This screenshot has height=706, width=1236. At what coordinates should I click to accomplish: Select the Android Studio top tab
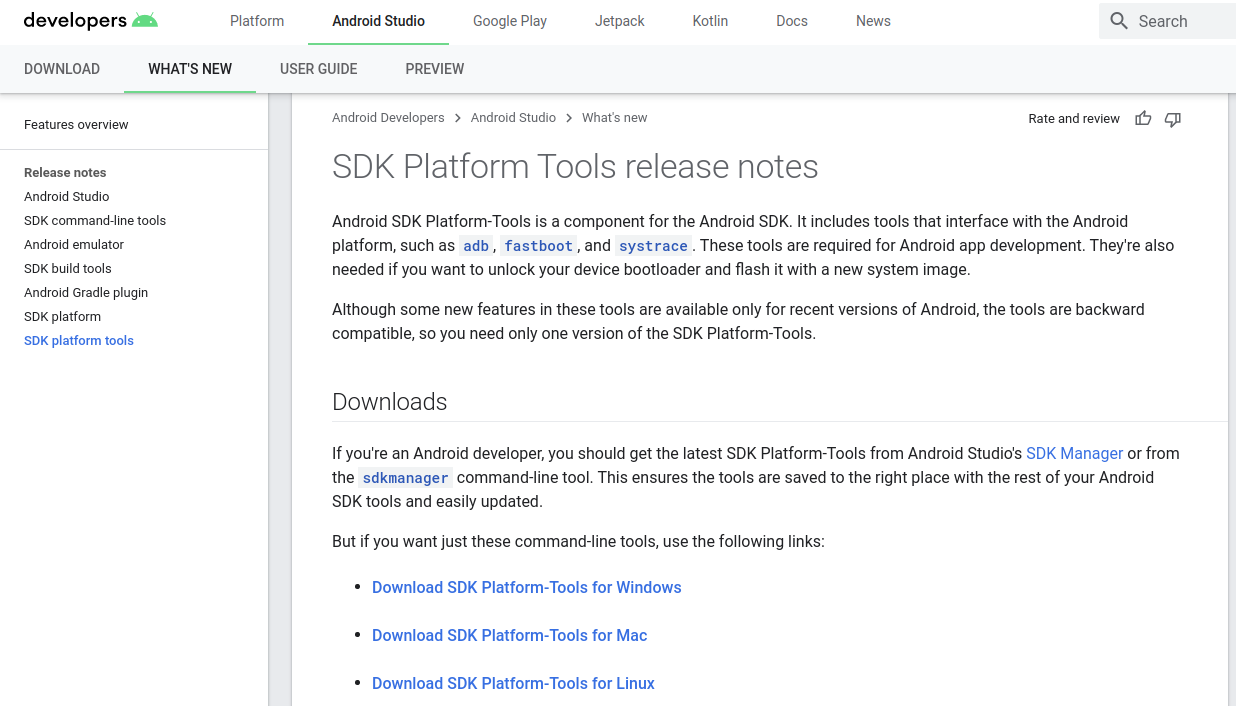click(379, 21)
